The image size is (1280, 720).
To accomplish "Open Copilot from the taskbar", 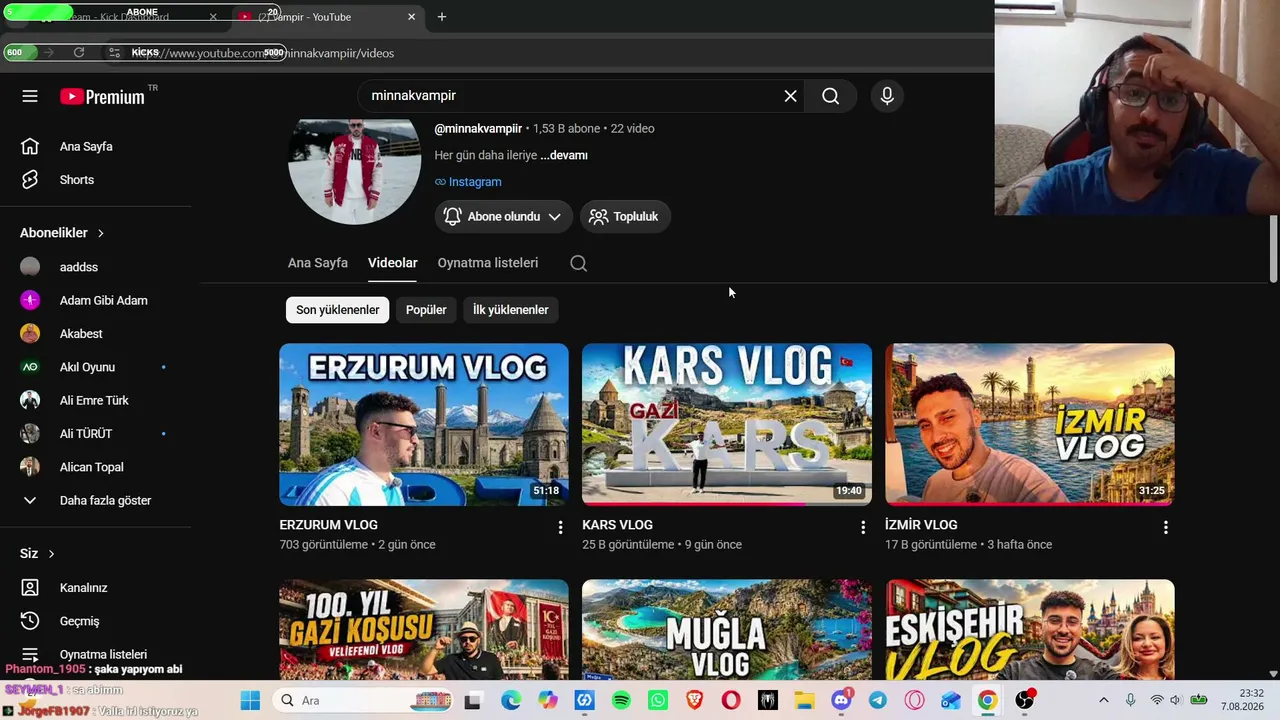I will [548, 700].
